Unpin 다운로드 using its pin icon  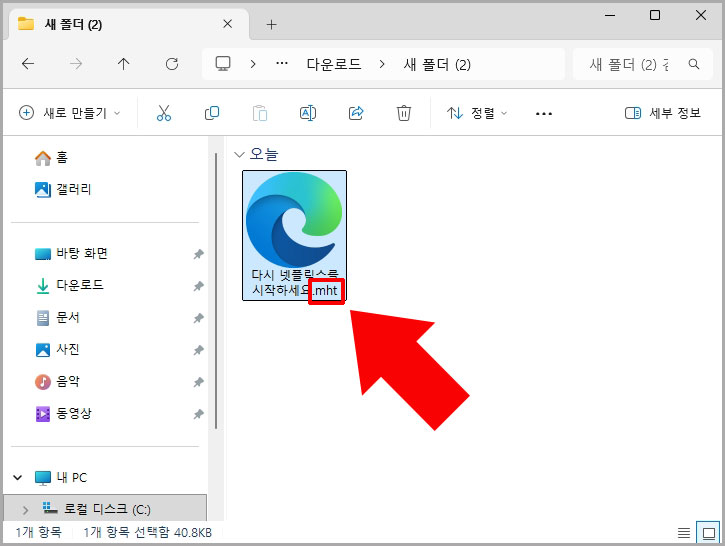[x=198, y=286]
